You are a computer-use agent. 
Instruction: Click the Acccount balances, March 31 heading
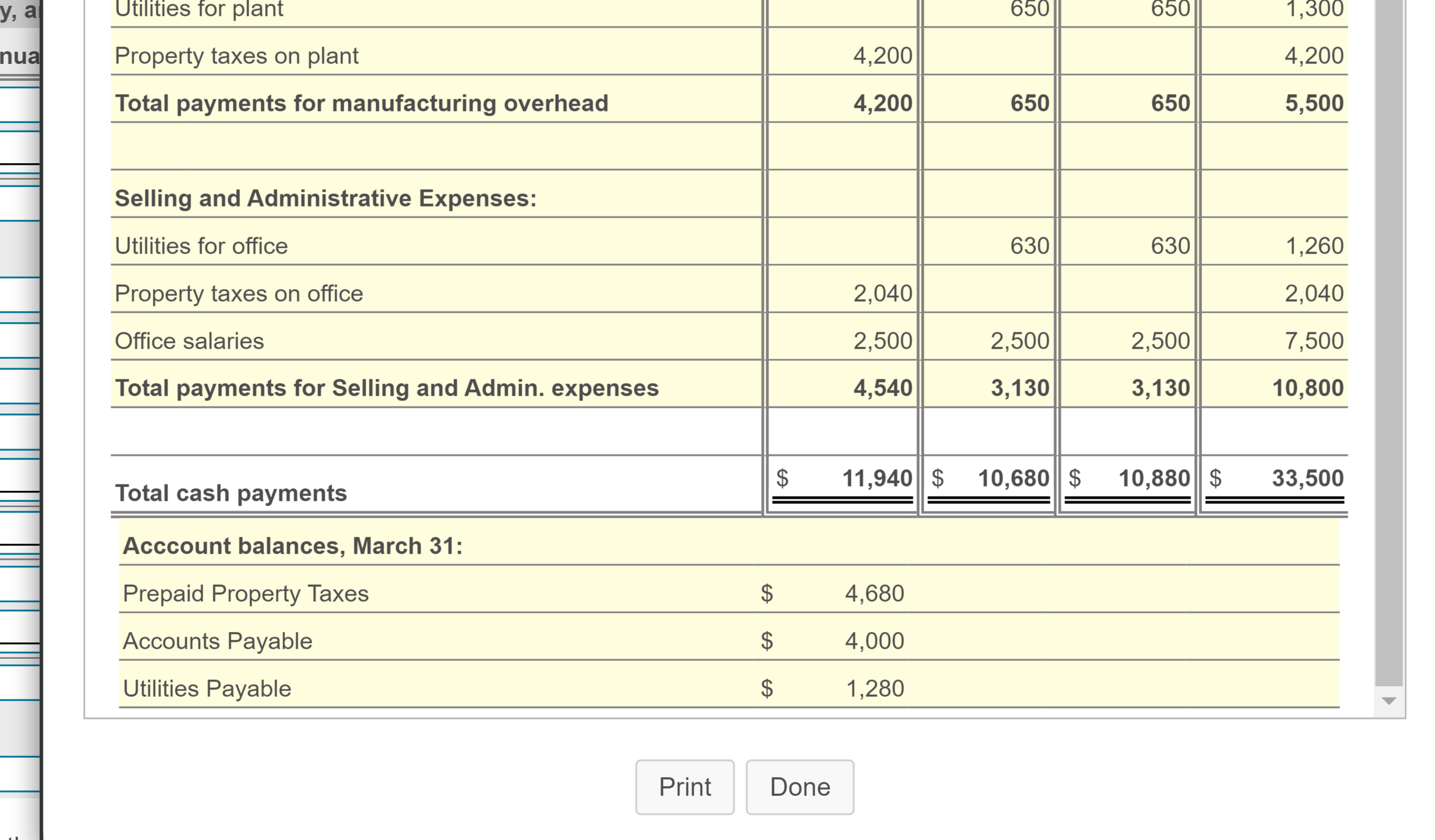[x=292, y=546]
